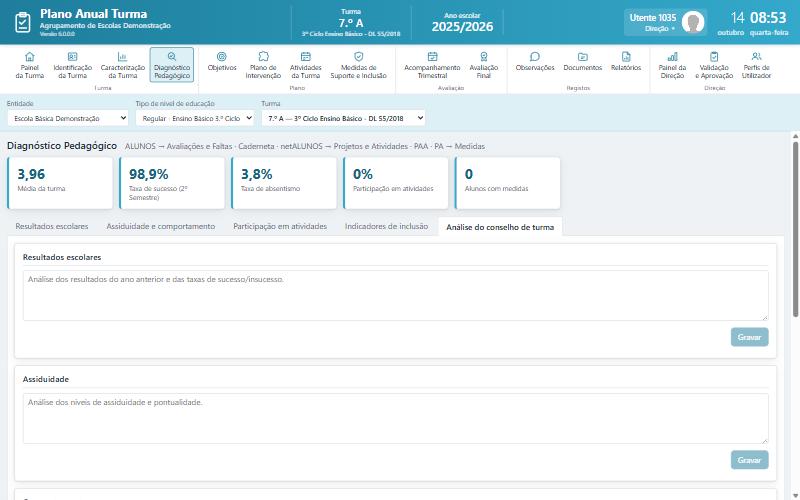Open Objetivos section

click(x=222, y=61)
